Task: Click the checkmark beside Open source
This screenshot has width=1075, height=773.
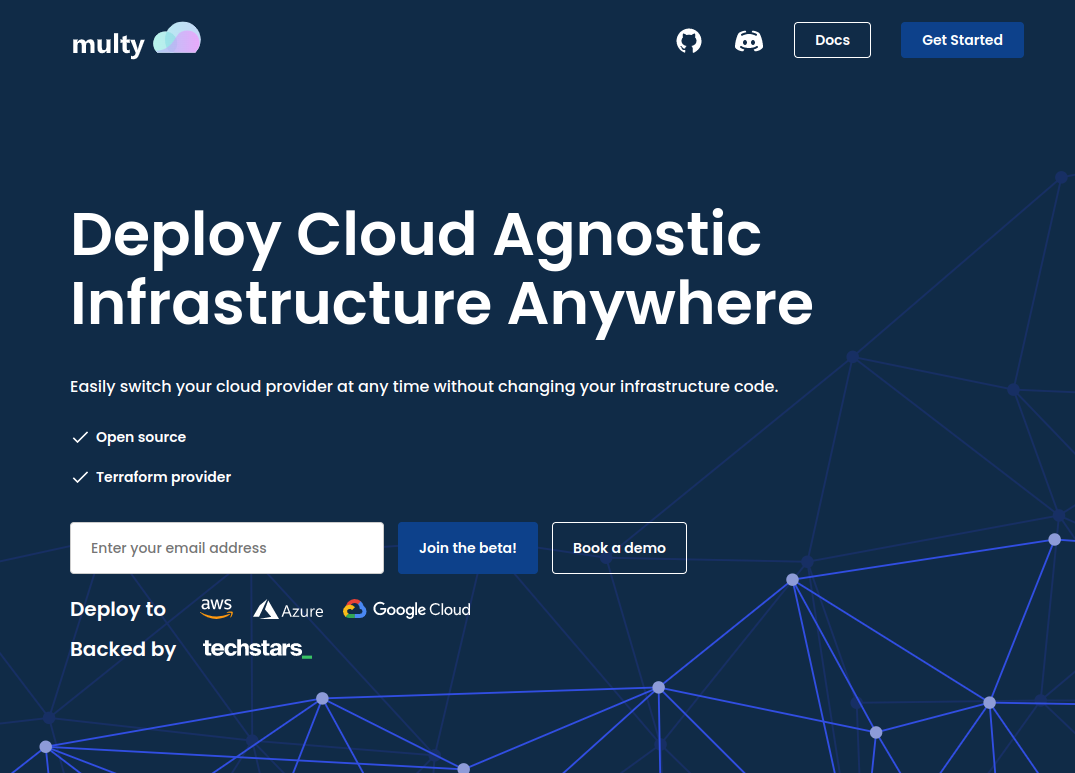Action: pyautogui.click(x=80, y=437)
